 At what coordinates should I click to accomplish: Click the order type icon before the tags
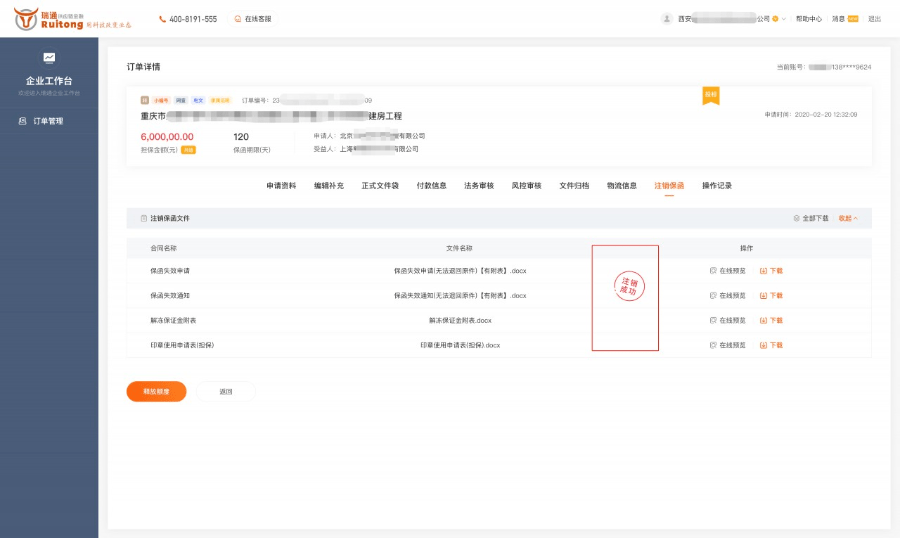(x=145, y=100)
